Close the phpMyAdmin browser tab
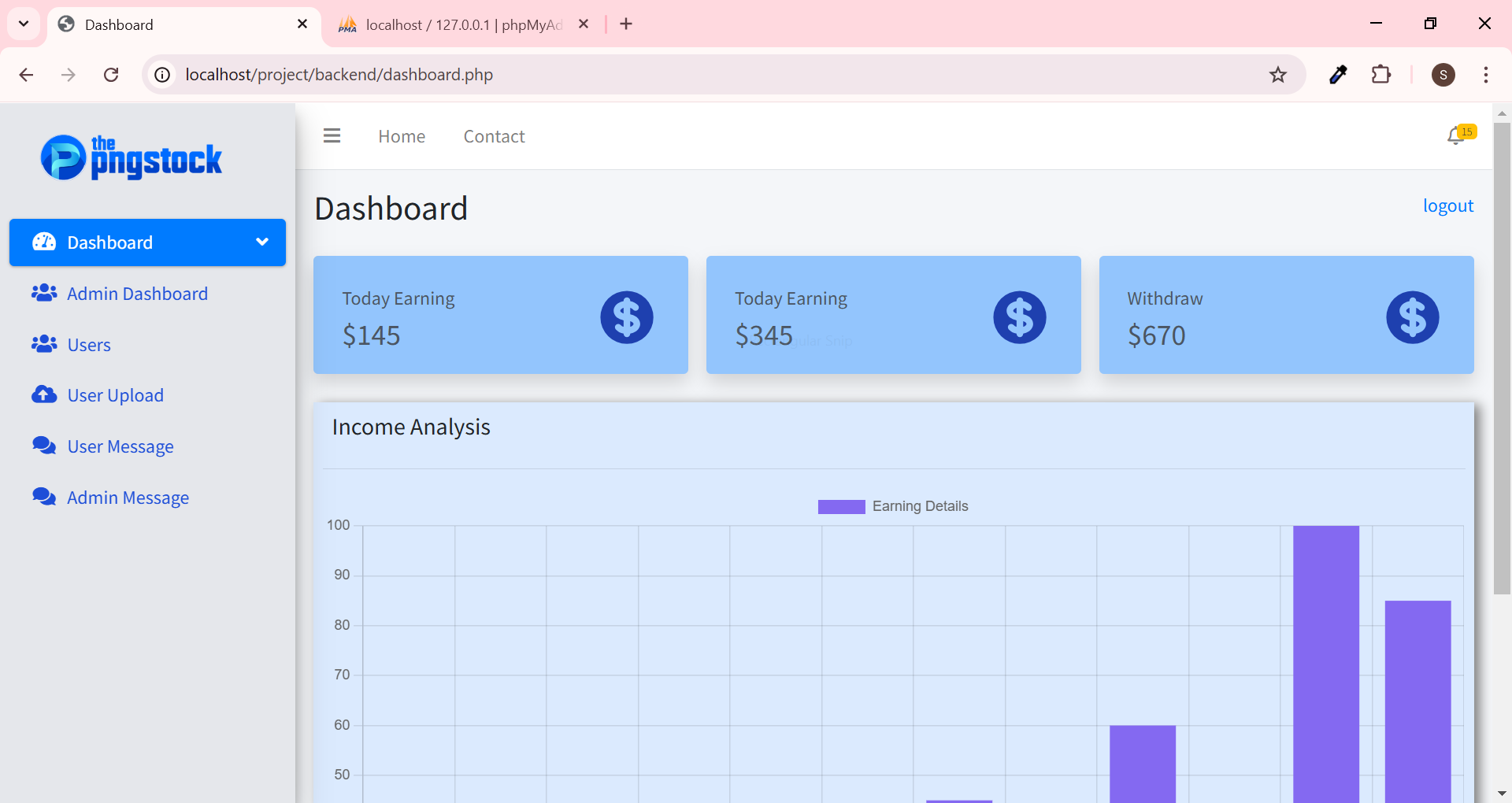1512x803 pixels. click(x=584, y=24)
